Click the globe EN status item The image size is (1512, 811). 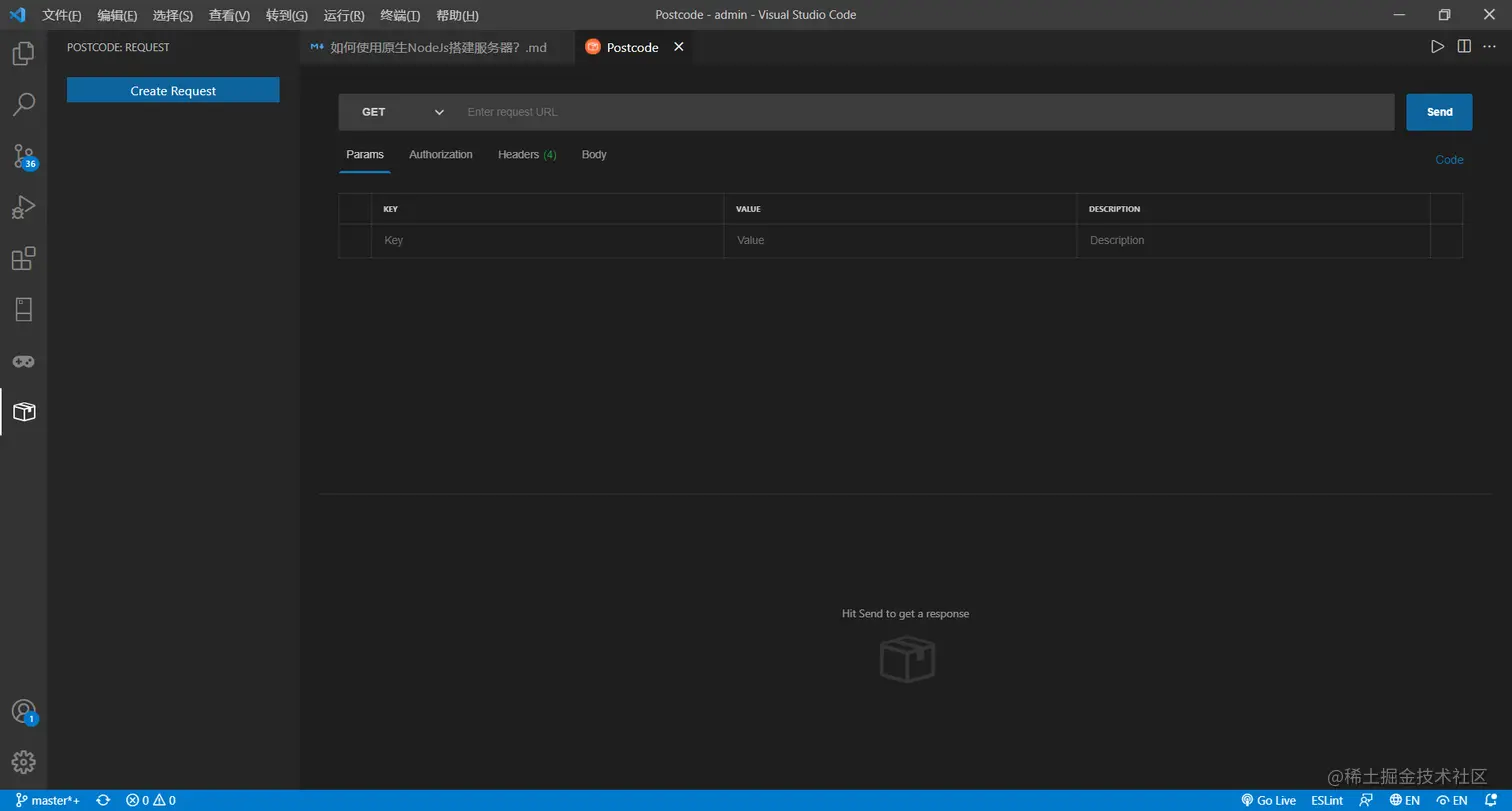(x=1405, y=800)
